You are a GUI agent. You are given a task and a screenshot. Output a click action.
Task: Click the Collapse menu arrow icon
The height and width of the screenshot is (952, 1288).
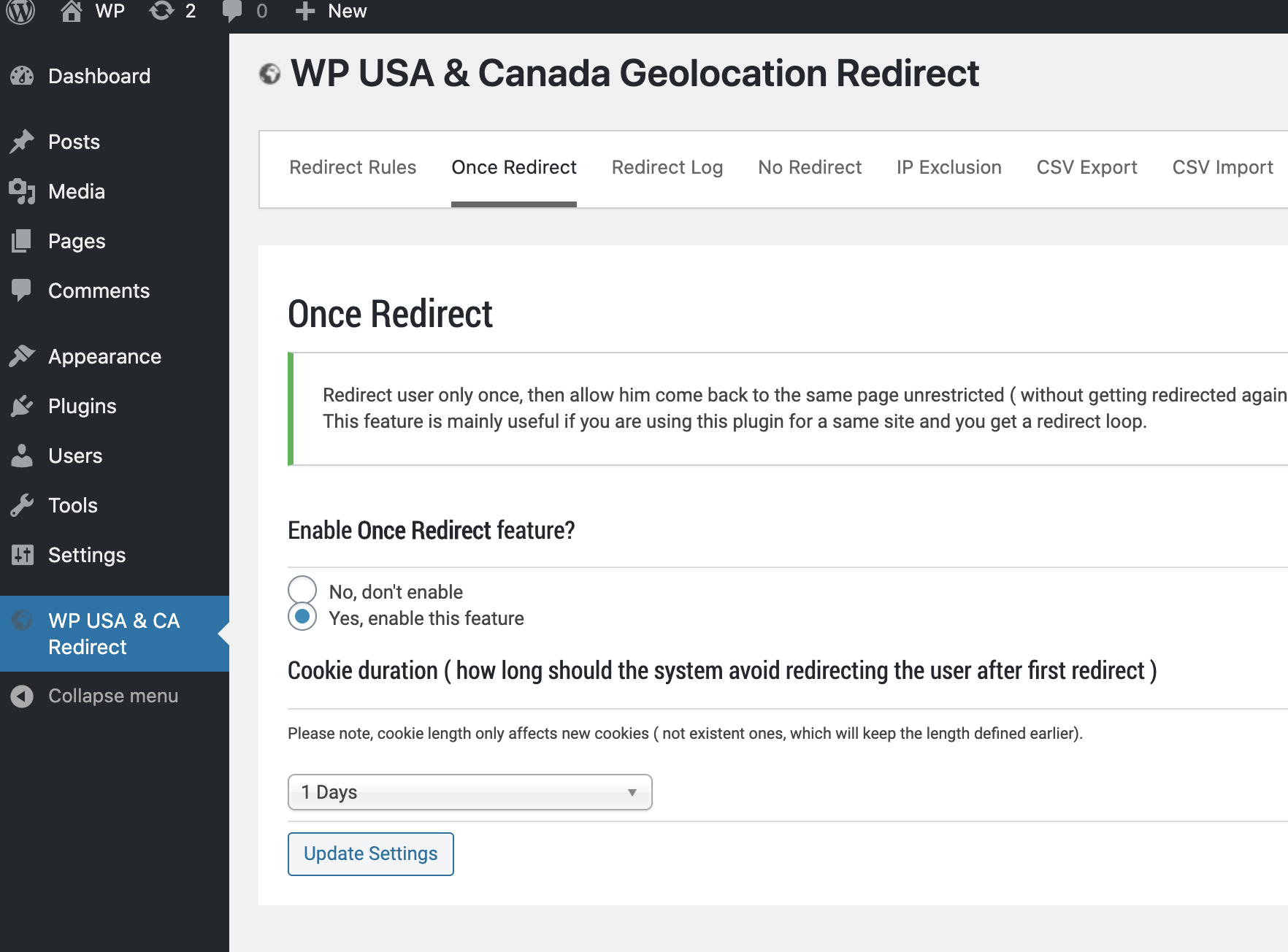tap(22, 696)
